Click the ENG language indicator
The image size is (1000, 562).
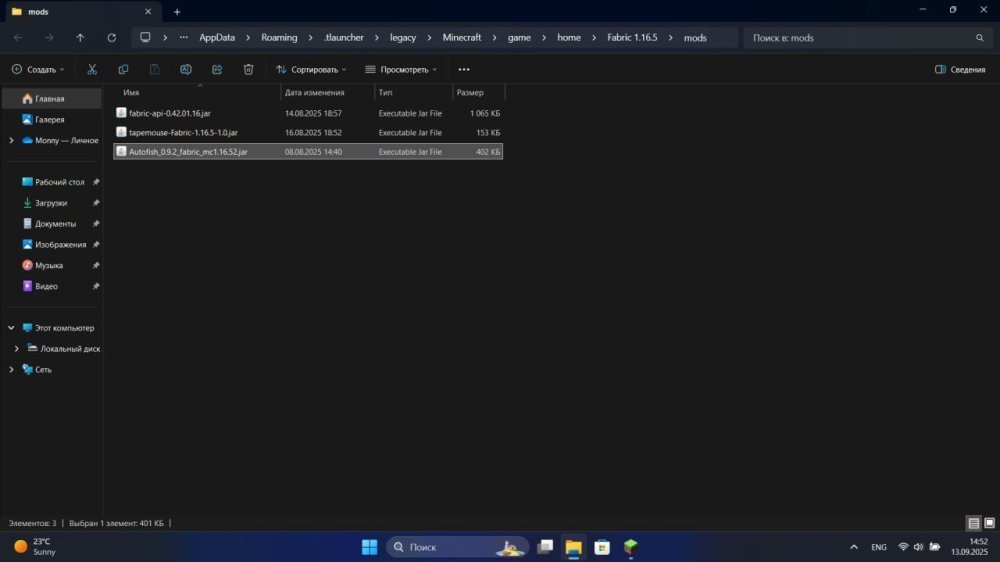(879, 547)
